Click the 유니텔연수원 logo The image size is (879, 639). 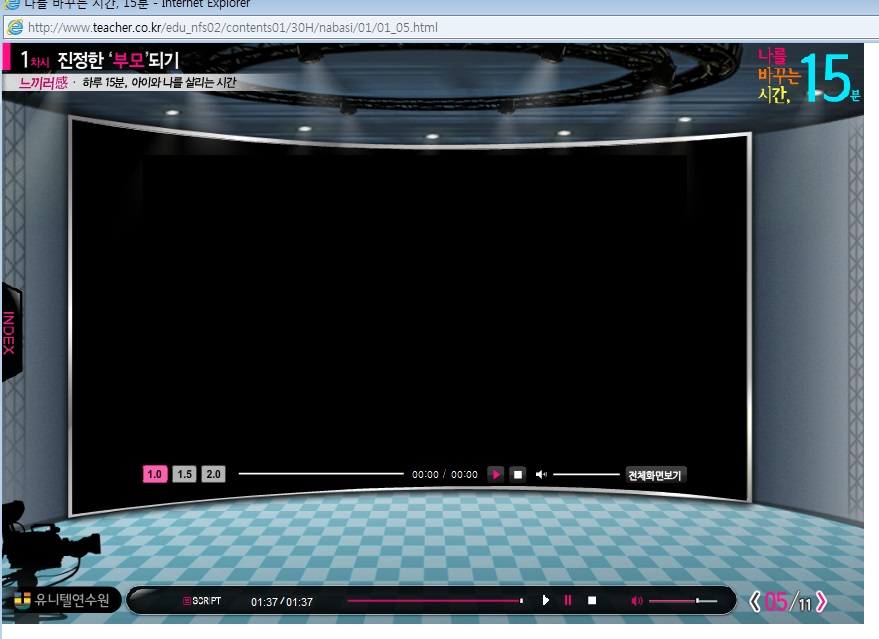pos(64,600)
